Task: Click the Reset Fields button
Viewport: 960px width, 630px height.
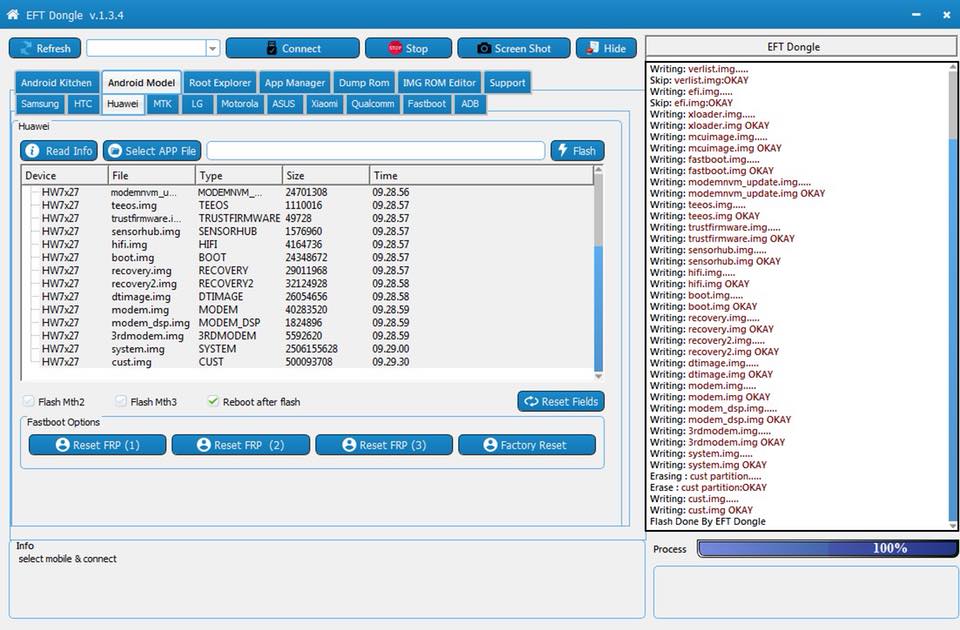Action: tap(561, 402)
